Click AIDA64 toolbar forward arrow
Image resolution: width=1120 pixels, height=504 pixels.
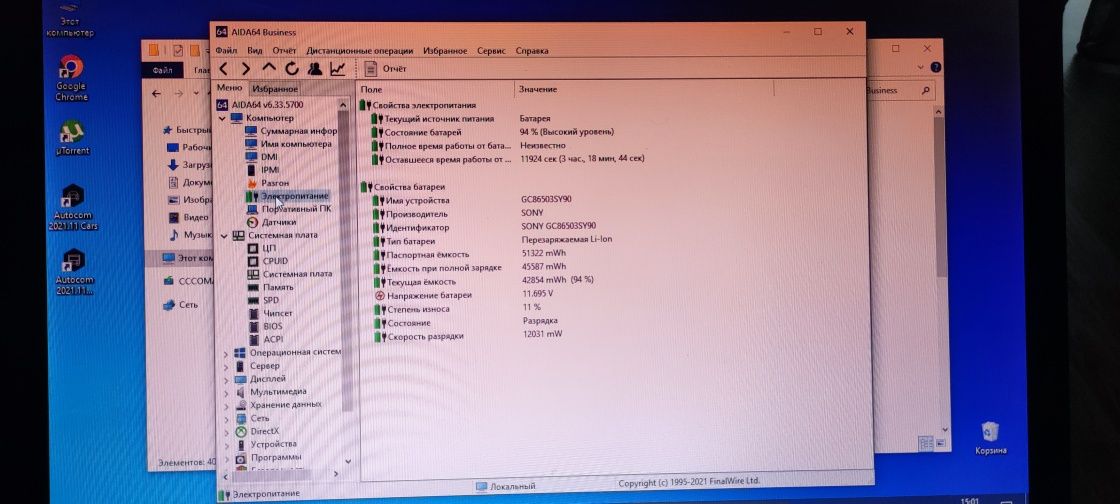point(246,69)
